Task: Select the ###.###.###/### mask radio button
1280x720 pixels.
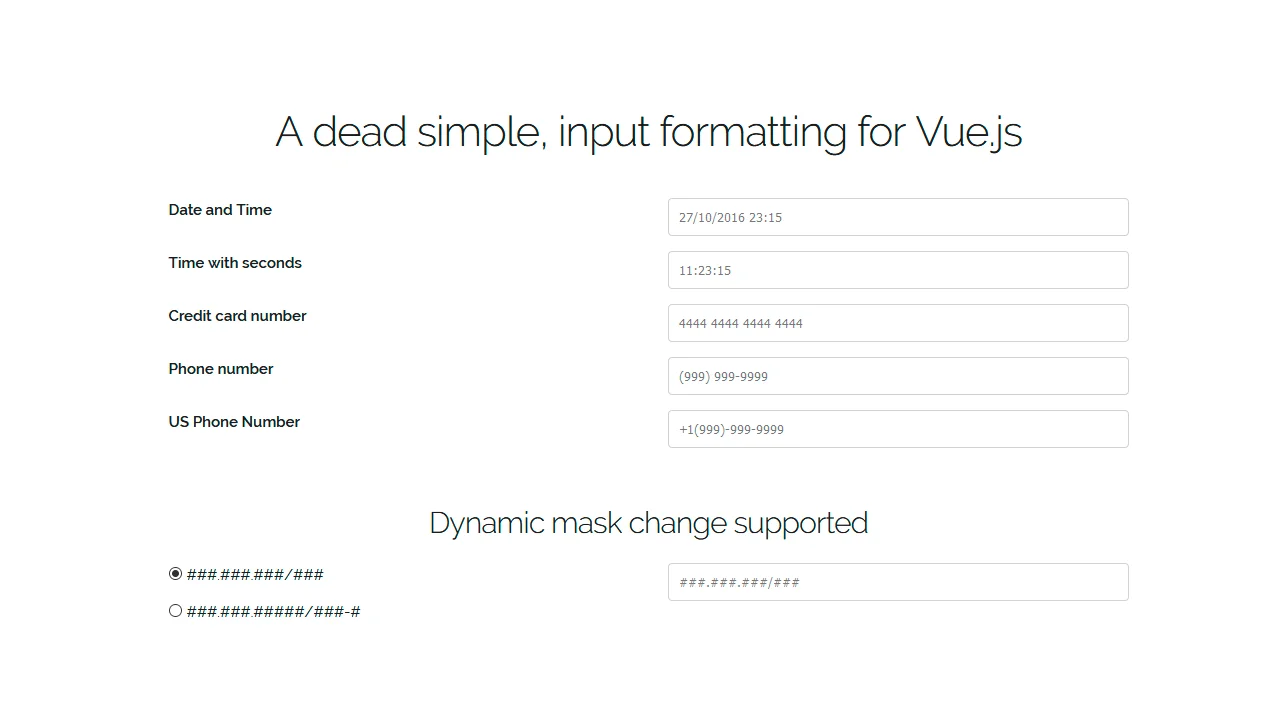Action: coord(175,573)
